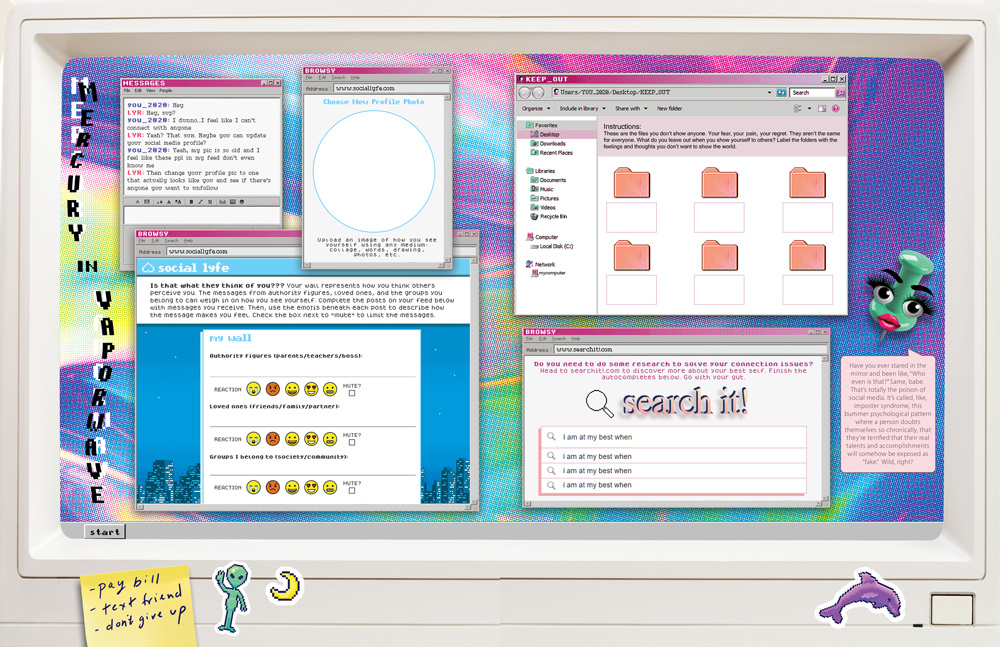
Task: Select laughing emoji under Groups I belong to
Action: pos(292,487)
